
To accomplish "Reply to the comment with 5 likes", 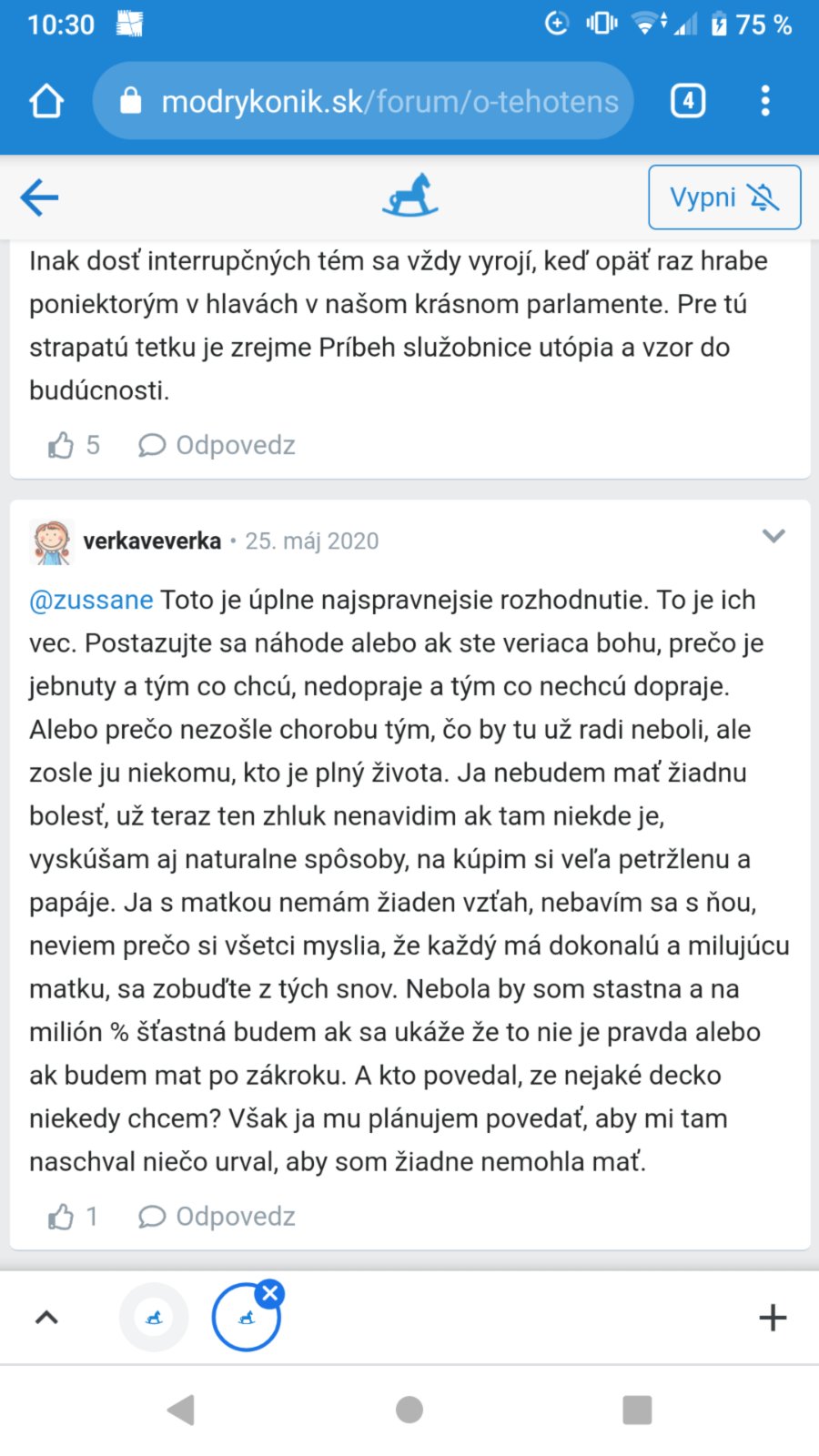I will coord(217,445).
